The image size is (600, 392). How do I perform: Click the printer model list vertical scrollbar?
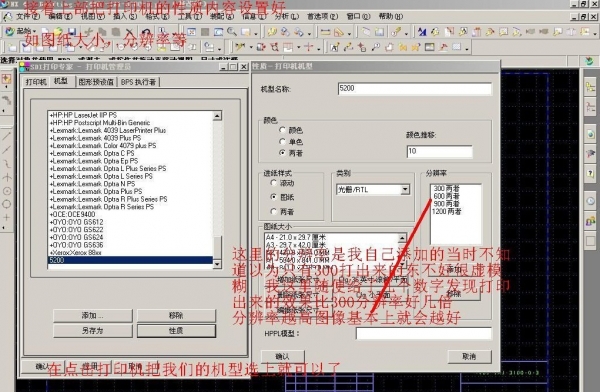tap(217, 189)
